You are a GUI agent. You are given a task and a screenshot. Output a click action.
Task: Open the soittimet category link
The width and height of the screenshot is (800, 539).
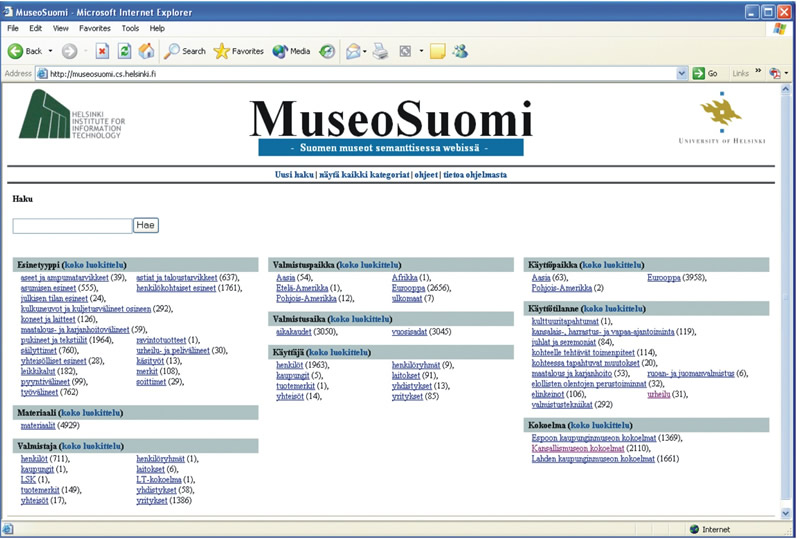[x=151, y=381]
